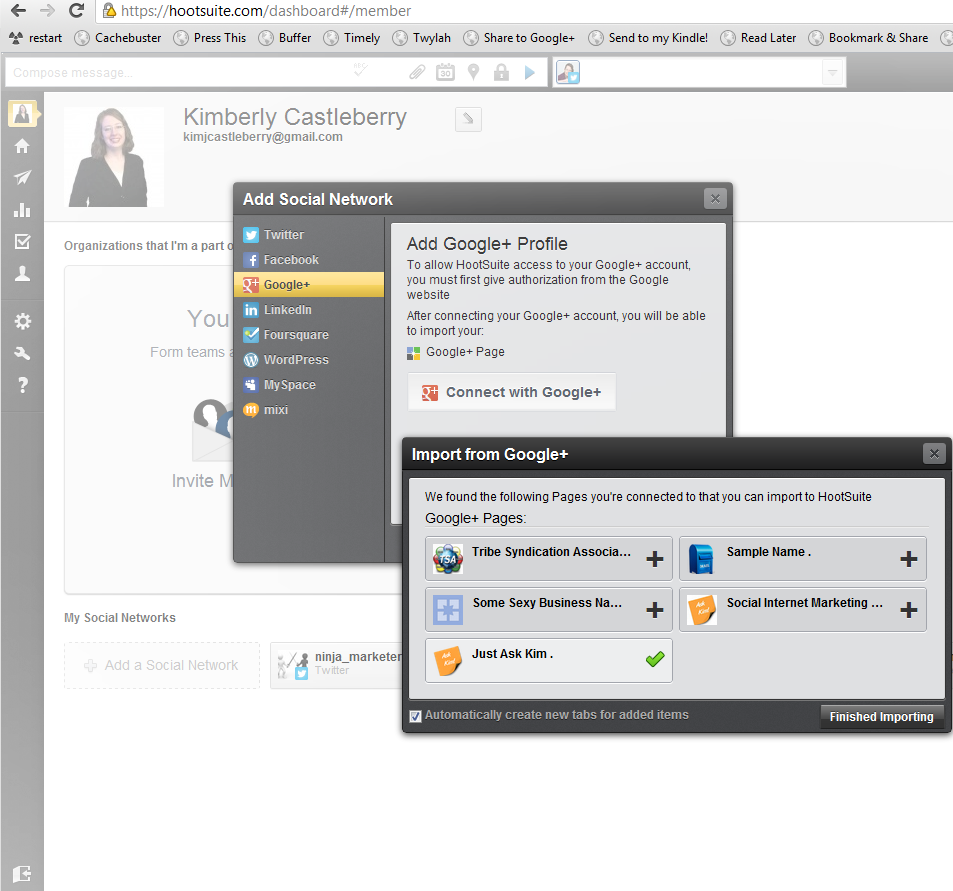Select Foursquare in Add Social Network list
Viewport: 953px width, 891px height.
click(x=309, y=334)
